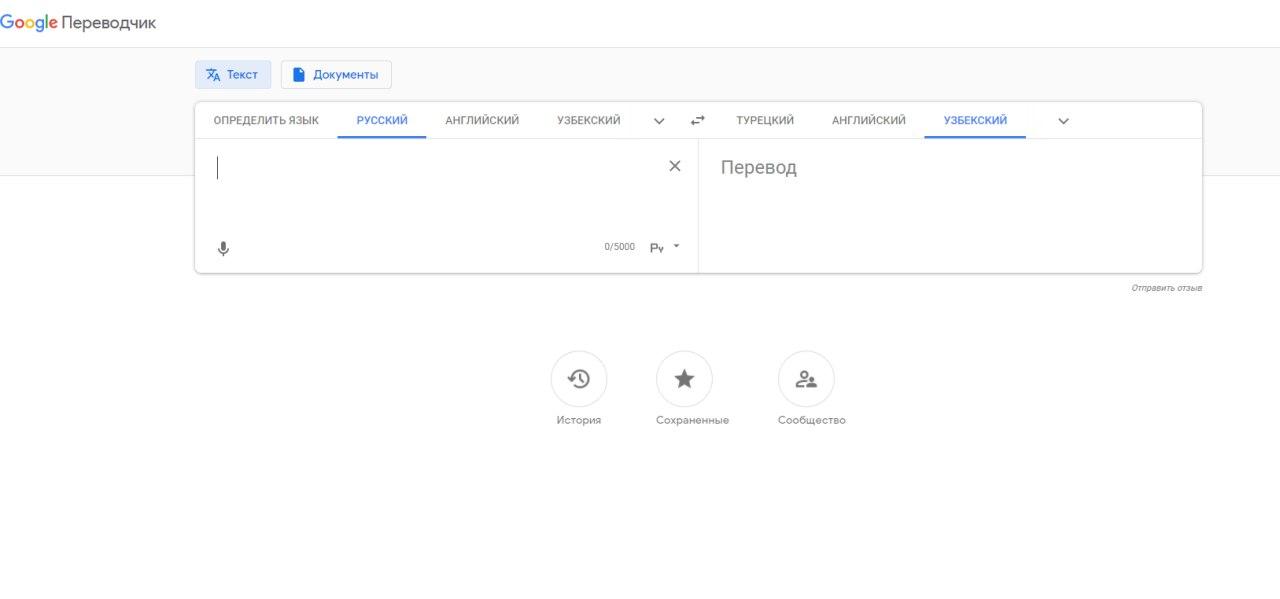Click the Google logo to go home
This screenshot has width=1280, height=599.
click(x=28, y=21)
